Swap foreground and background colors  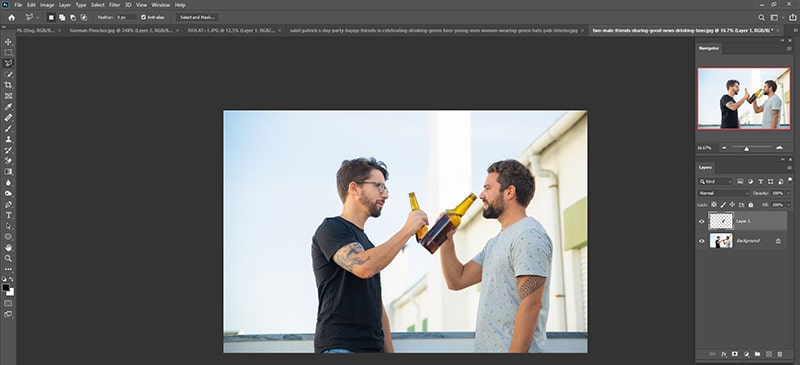pyautogui.click(x=12, y=279)
